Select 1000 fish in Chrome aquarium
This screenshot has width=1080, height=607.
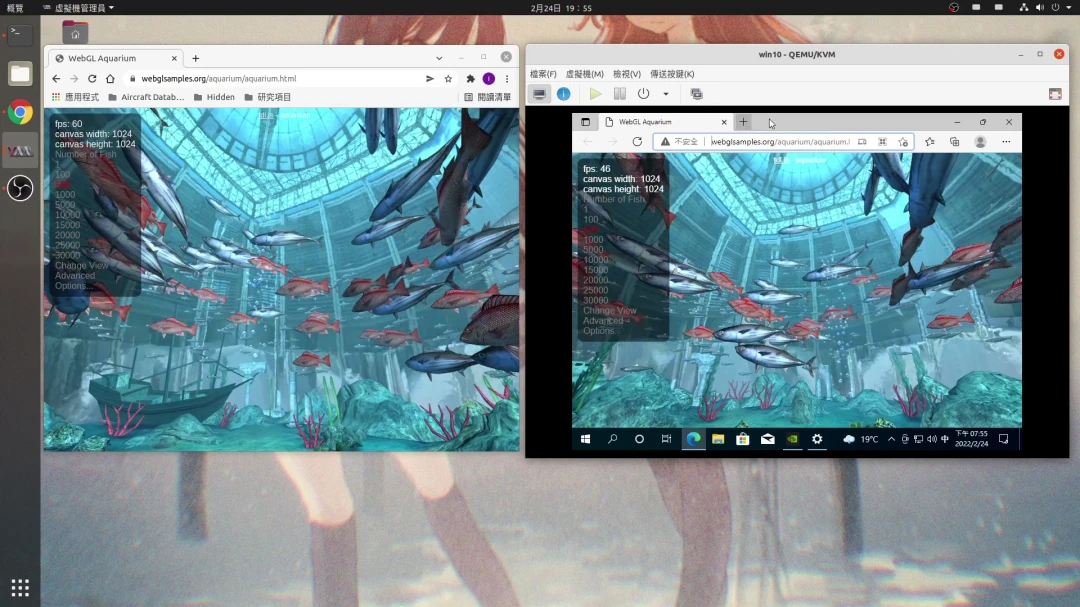point(65,195)
